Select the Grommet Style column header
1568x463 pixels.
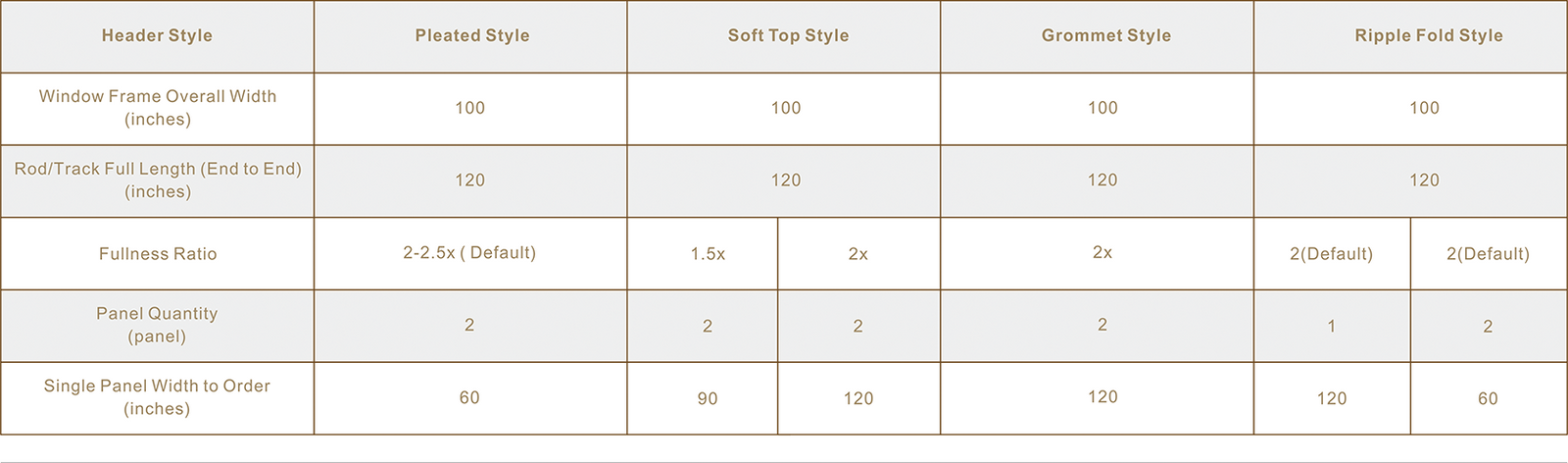coord(1105,35)
